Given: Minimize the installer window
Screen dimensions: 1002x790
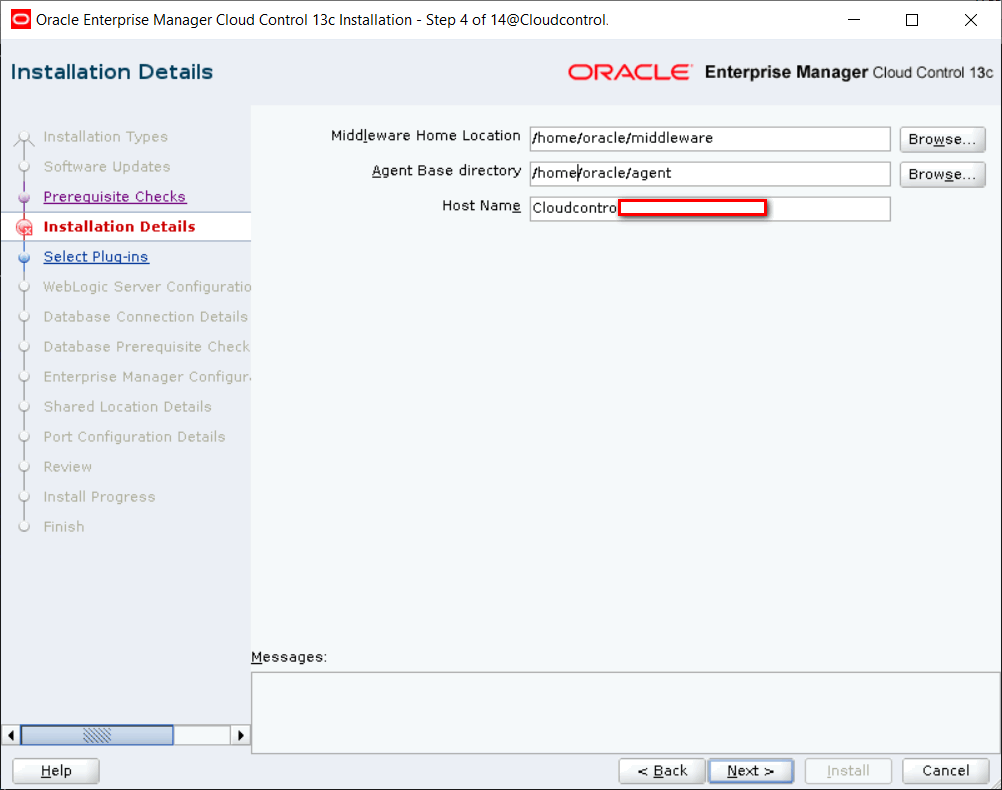Looking at the screenshot, I should point(854,20).
